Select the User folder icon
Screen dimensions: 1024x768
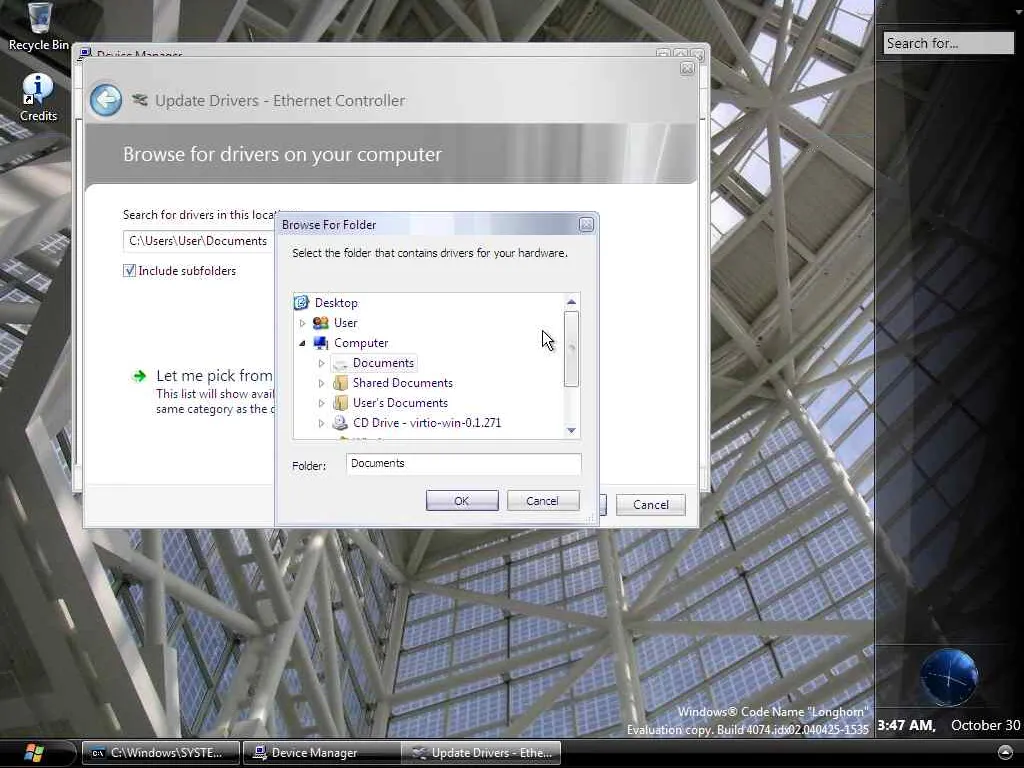(321, 323)
